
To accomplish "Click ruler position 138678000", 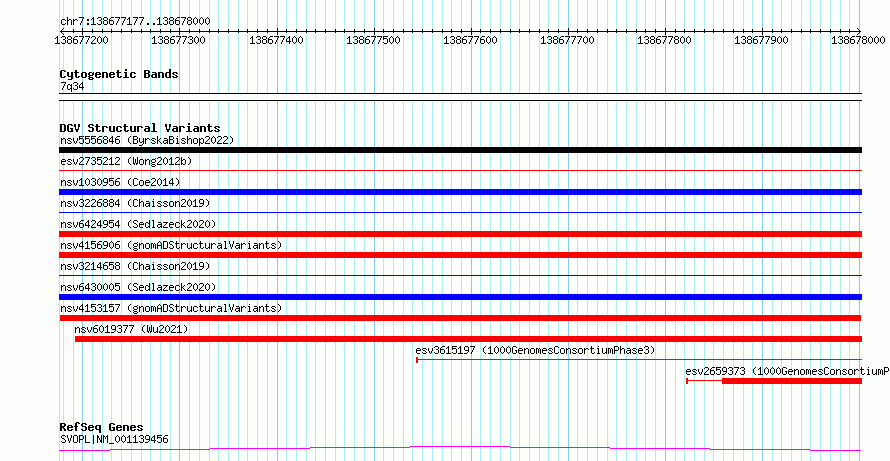I will point(858,40).
